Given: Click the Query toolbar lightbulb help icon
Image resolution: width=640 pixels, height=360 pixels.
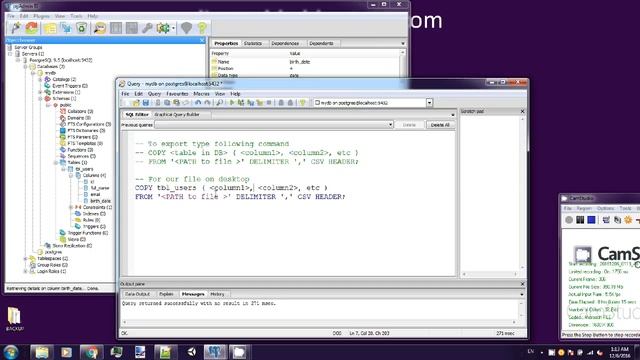Looking at the screenshot, I should tap(302, 103).
